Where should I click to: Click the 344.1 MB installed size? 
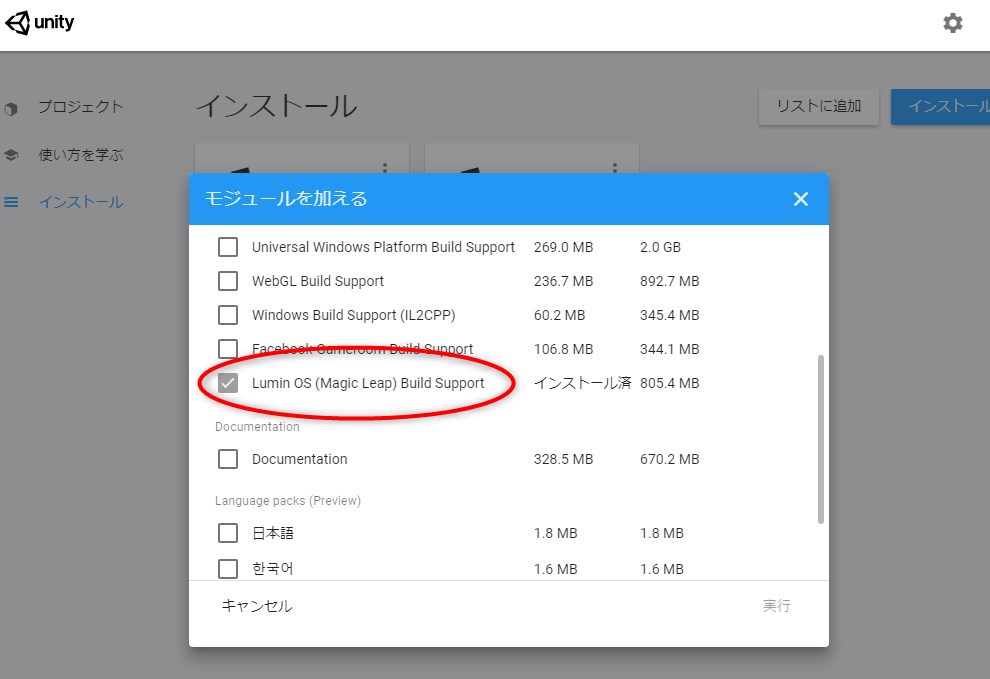pyautogui.click(x=669, y=349)
